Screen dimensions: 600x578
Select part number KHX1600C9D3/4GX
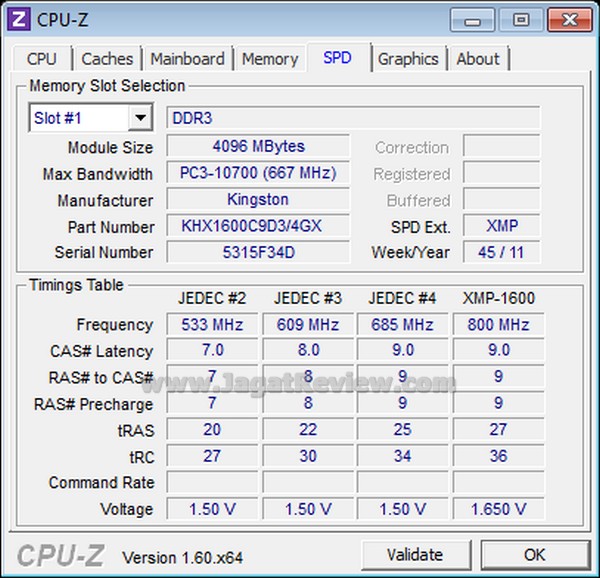click(258, 226)
